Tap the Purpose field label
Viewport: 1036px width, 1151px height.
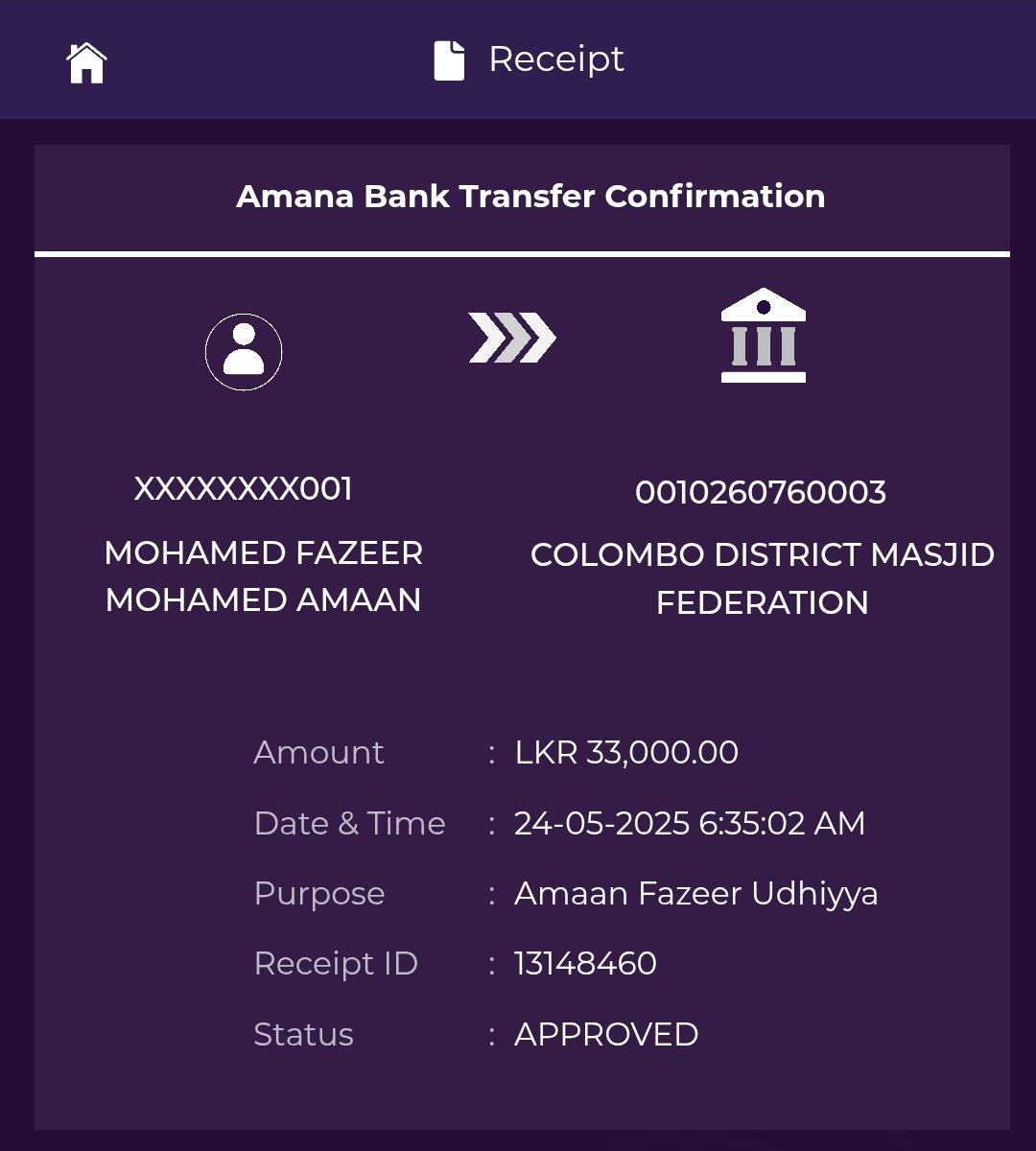318,894
